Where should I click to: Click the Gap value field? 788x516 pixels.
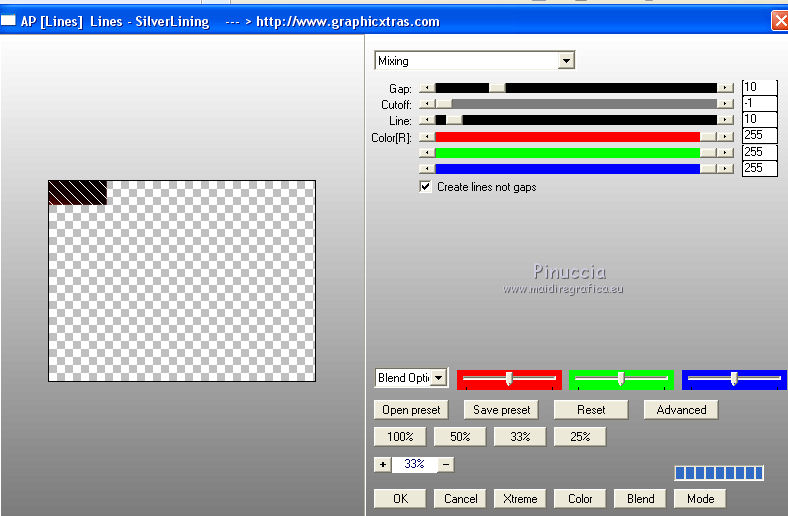[759, 87]
